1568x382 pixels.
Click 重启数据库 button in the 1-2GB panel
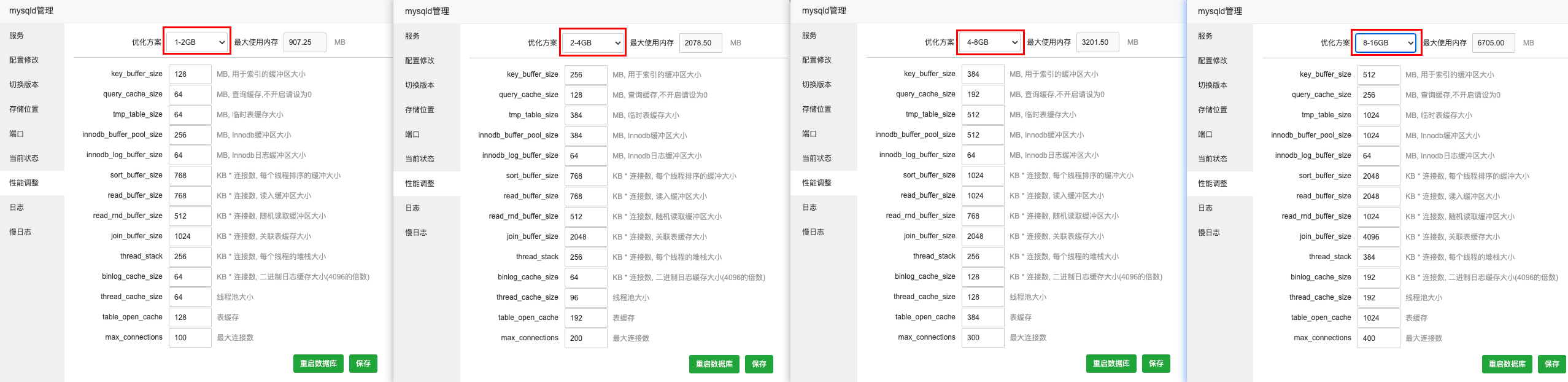[x=318, y=364]
